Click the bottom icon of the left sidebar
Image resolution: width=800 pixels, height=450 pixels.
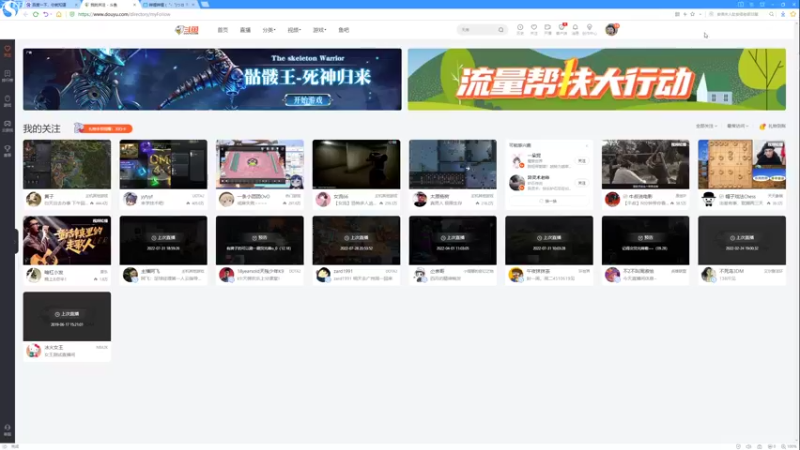pos(7,430)
